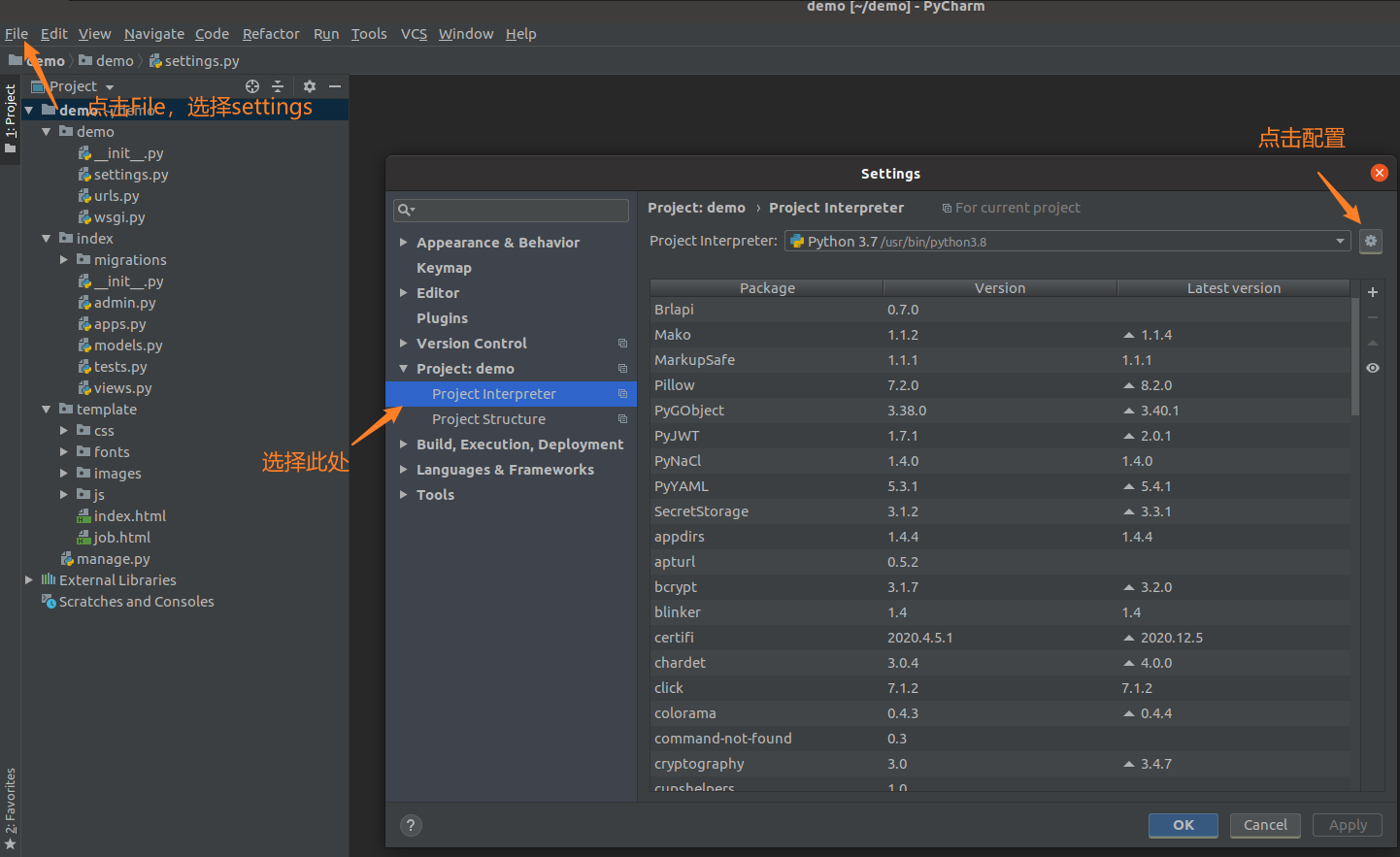Click the copy icon beside Project Structure
This screenshot has width=1400, height=857.
[622, 419]
